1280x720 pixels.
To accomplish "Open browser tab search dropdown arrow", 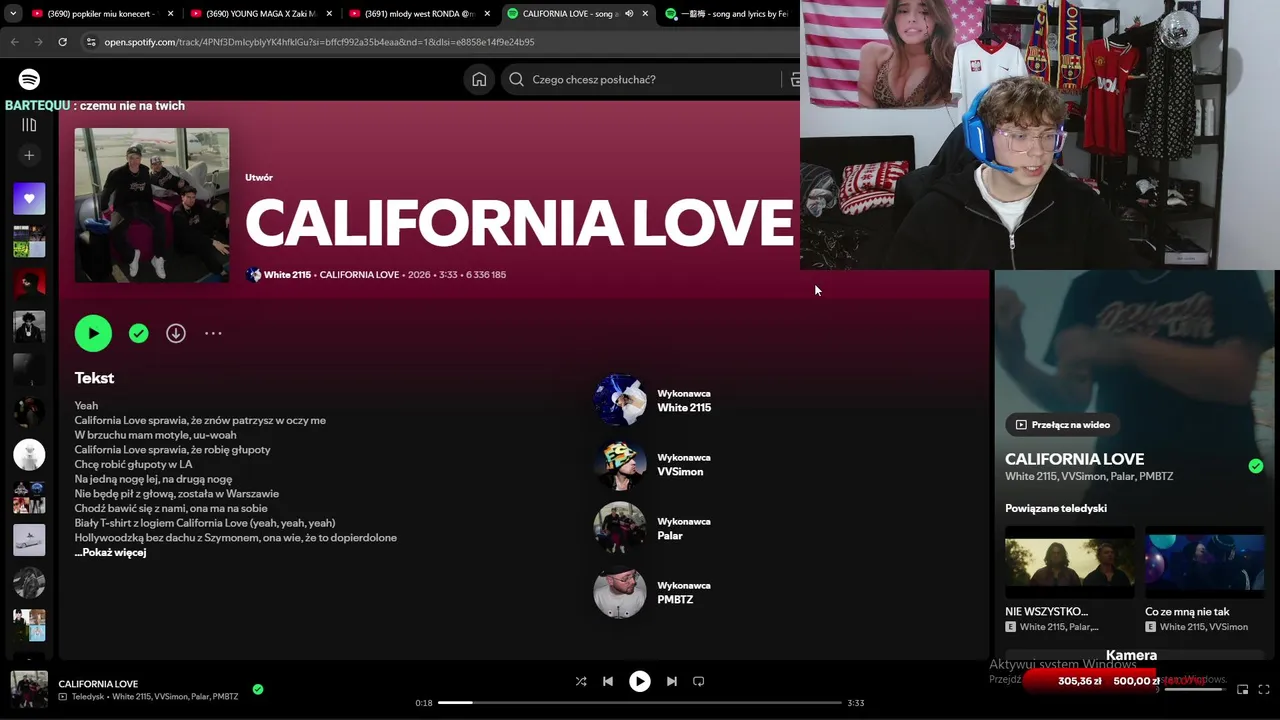I will click(x=13, y=14).
